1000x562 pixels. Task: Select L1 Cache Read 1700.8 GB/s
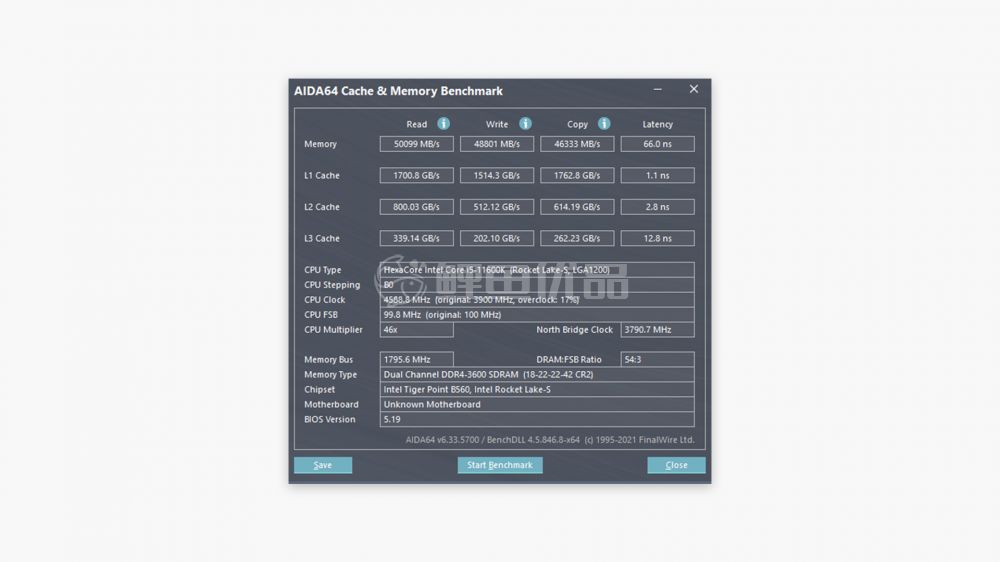[416, 175]
